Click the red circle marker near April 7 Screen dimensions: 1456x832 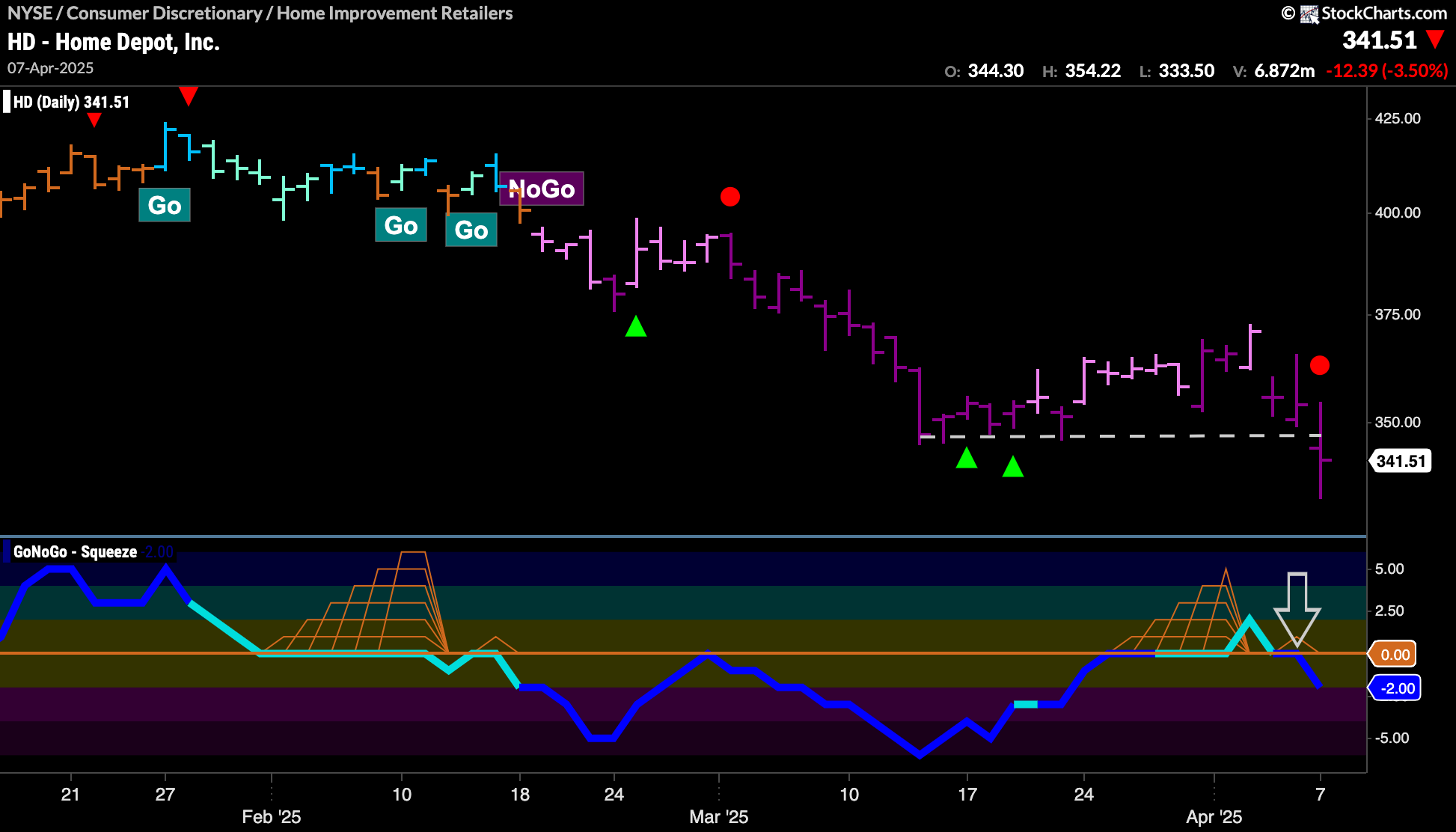pos(1320,365)
